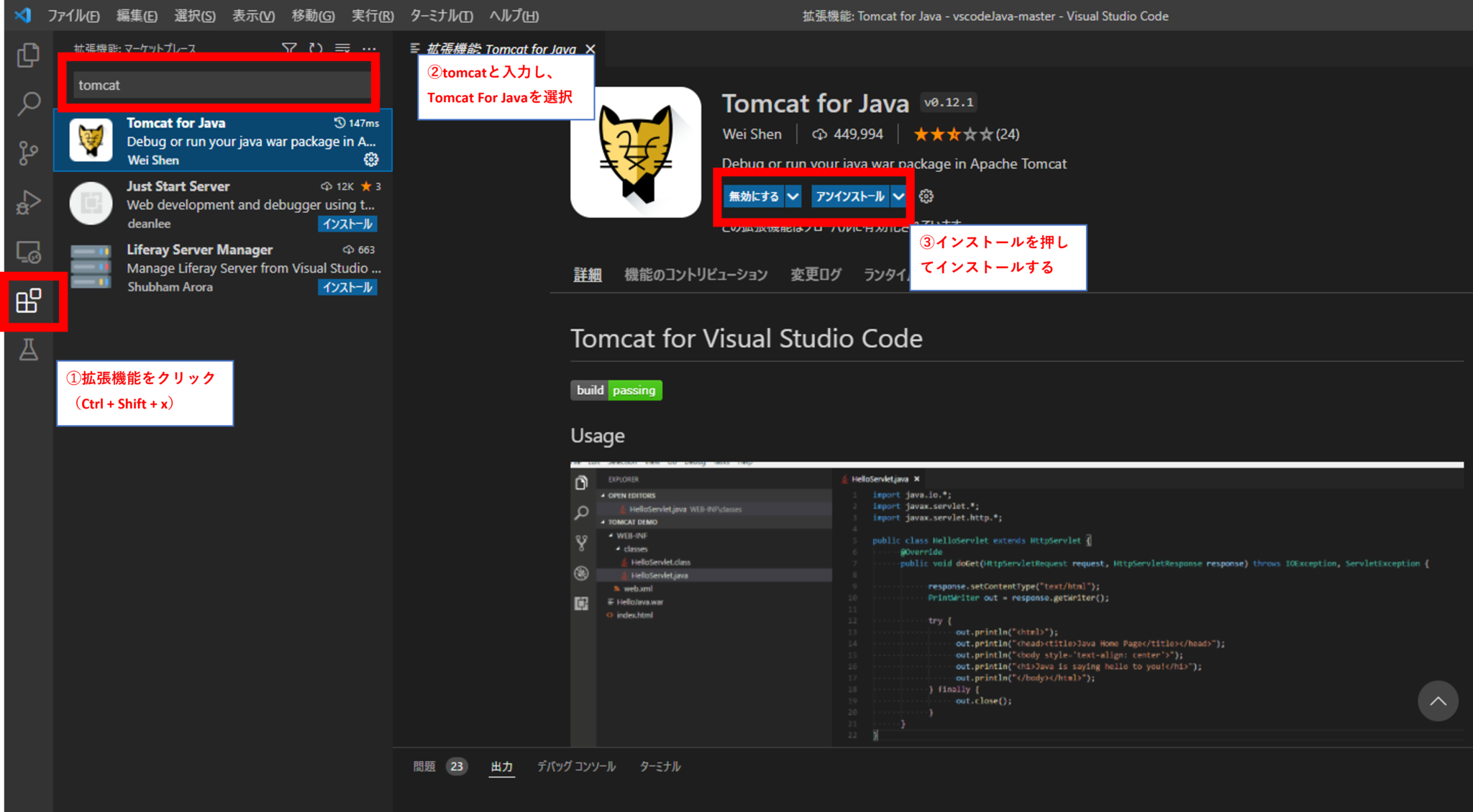Open the gear dropdown on extension detail page
This screenshot has width=1473, height=812.
(x=926, y=196)
